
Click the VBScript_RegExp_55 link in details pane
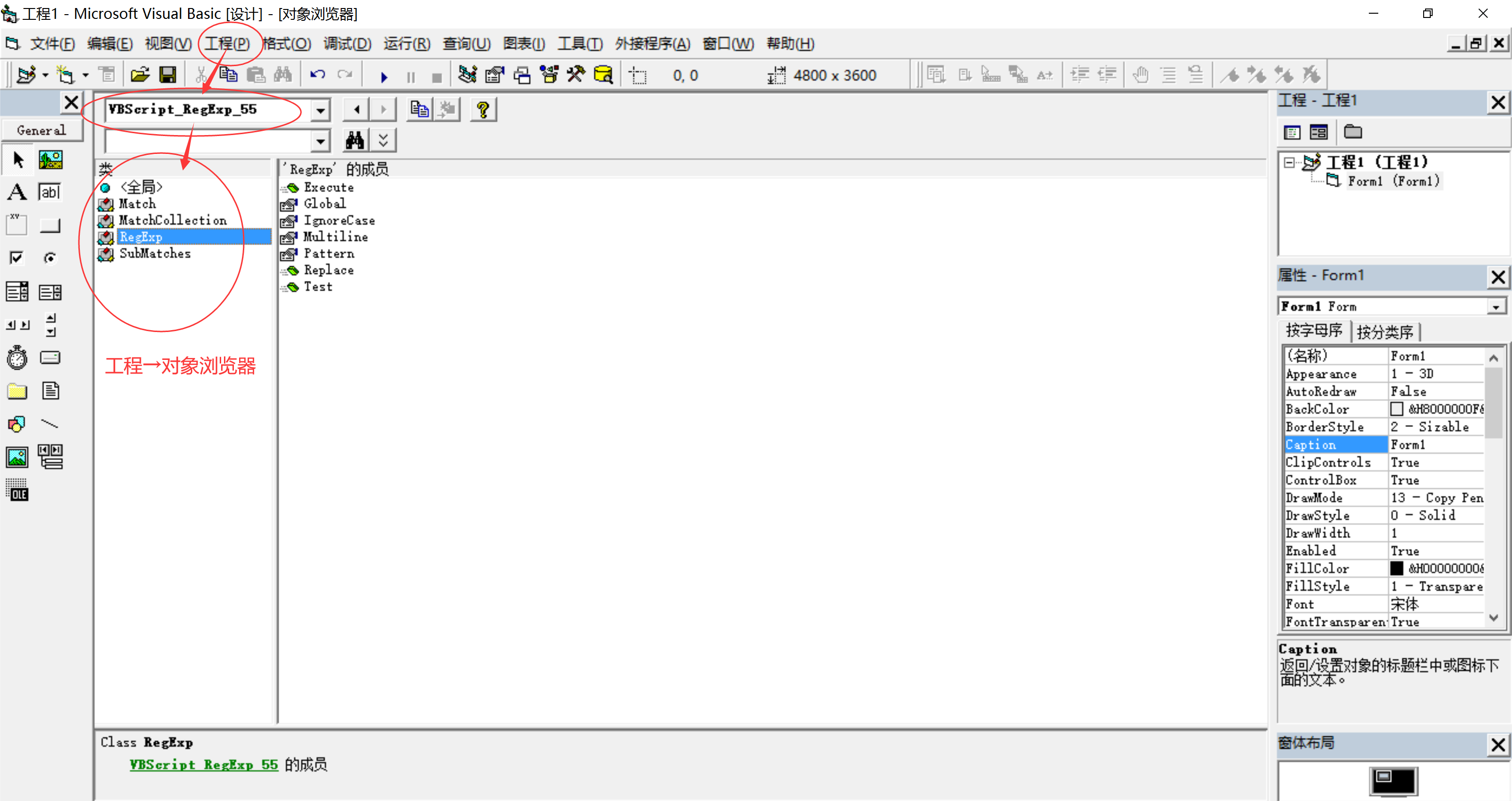204,765
